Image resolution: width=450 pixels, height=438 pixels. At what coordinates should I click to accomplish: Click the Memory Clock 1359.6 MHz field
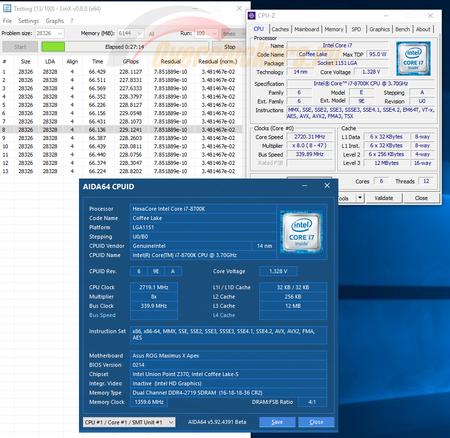click(x=149, y=402)
